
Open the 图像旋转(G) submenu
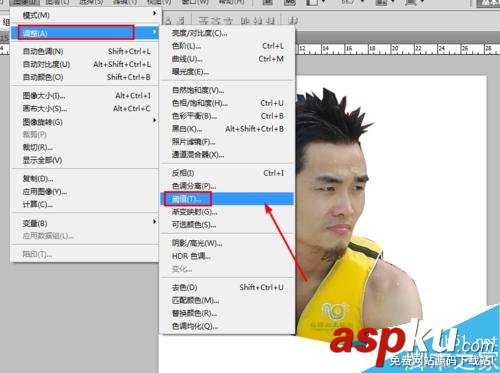[85, 122]
